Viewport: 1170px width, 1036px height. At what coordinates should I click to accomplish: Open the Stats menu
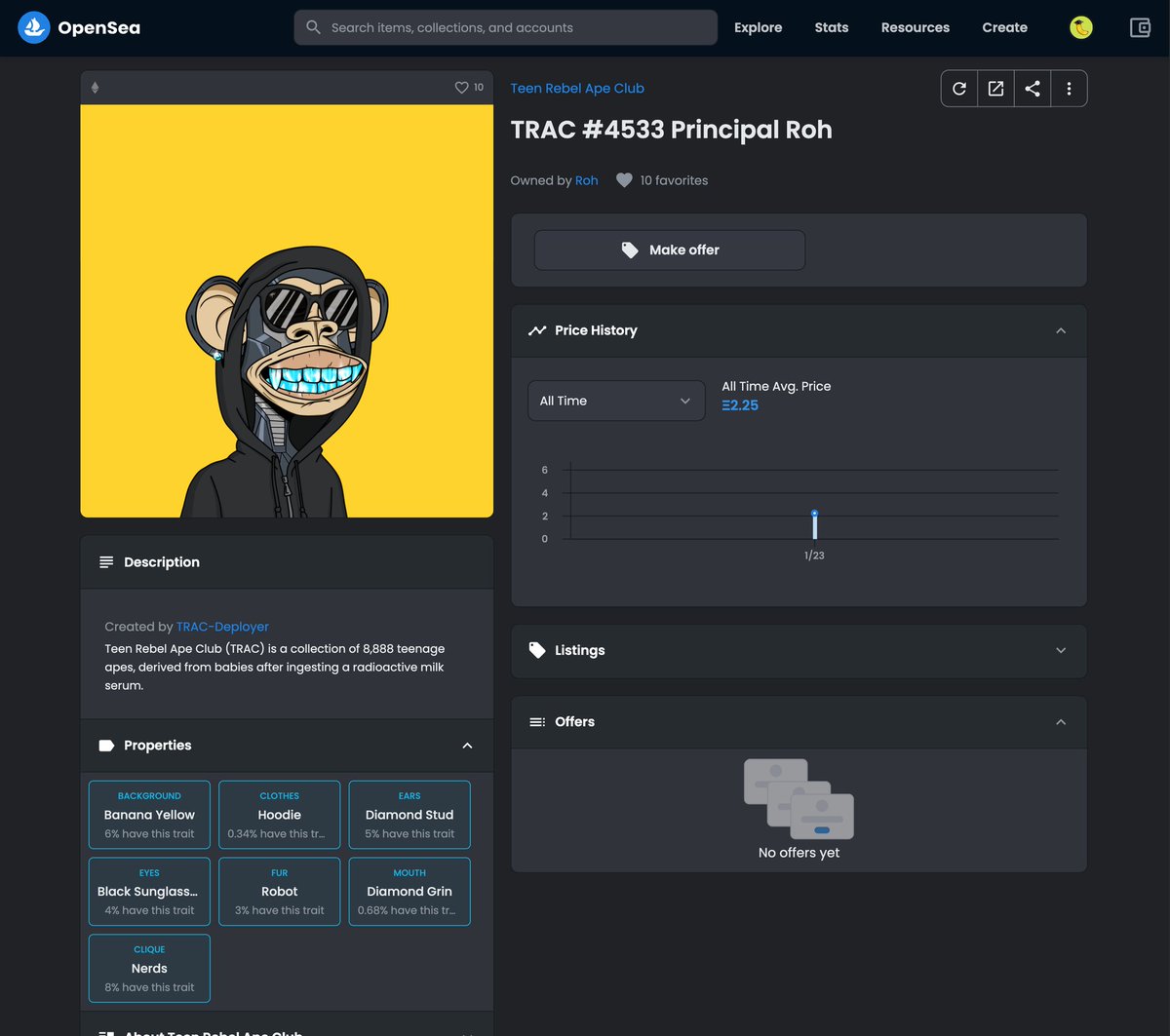tap(832, 27)
